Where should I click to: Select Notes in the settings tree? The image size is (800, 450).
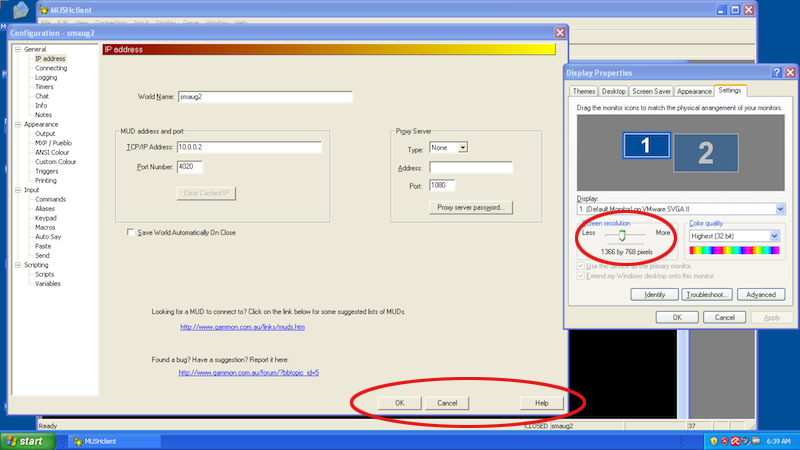[43, 115]
